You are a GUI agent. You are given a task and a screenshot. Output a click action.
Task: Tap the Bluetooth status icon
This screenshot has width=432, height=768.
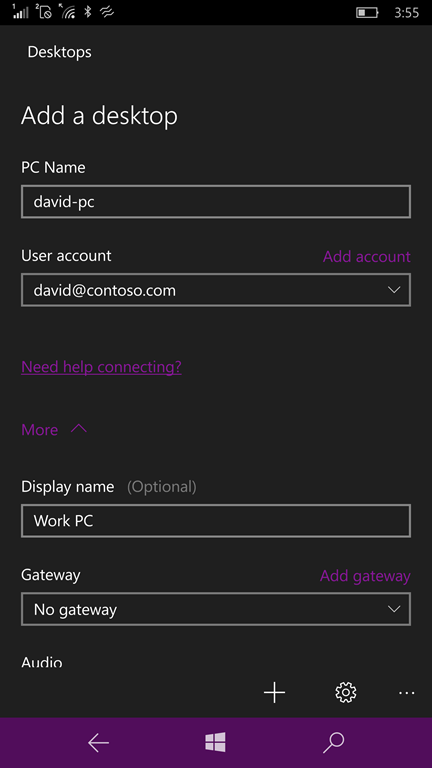point(88,12)
